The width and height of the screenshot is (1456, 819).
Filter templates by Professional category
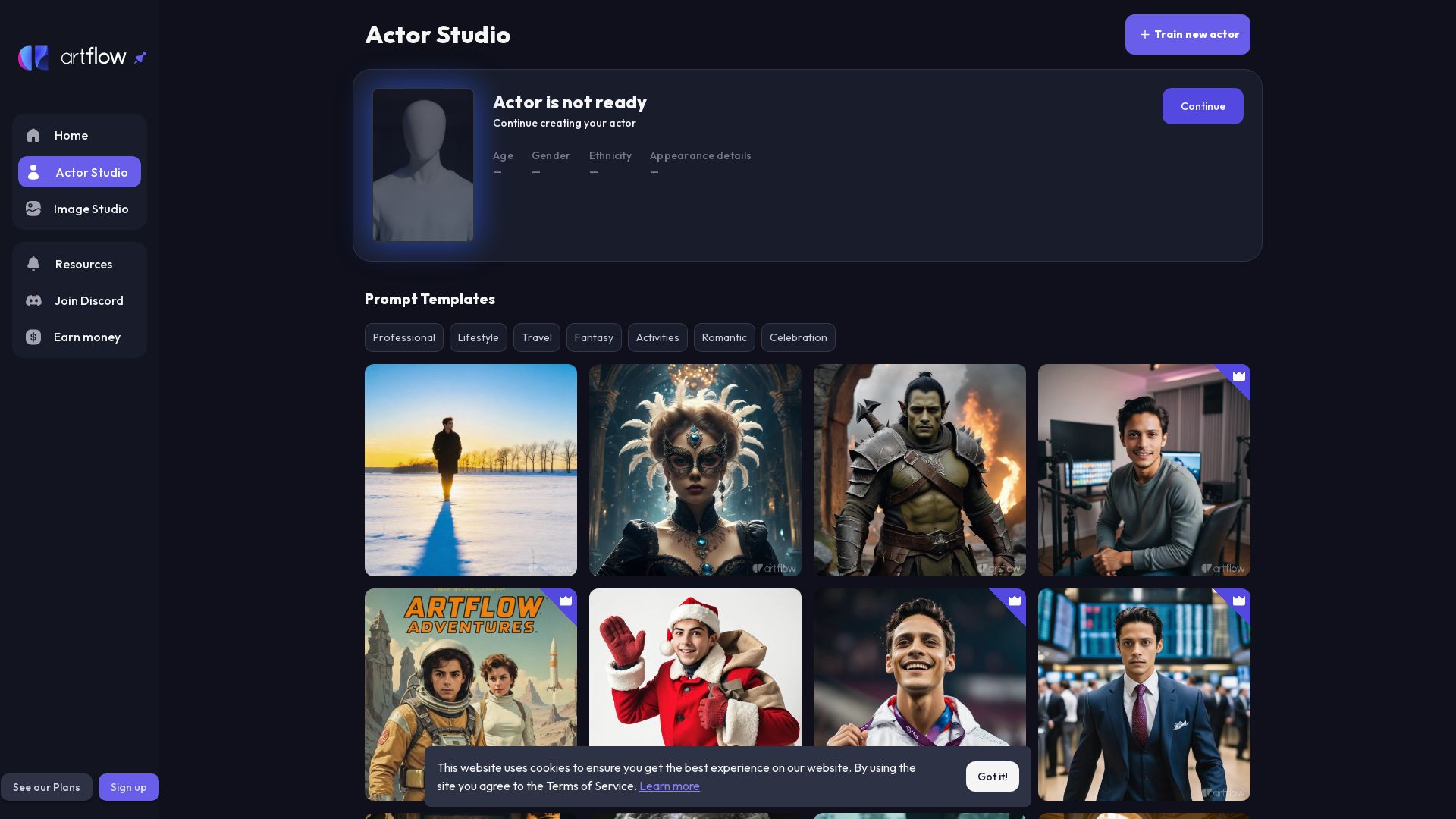pyautogui.click(x=403, y=338)
